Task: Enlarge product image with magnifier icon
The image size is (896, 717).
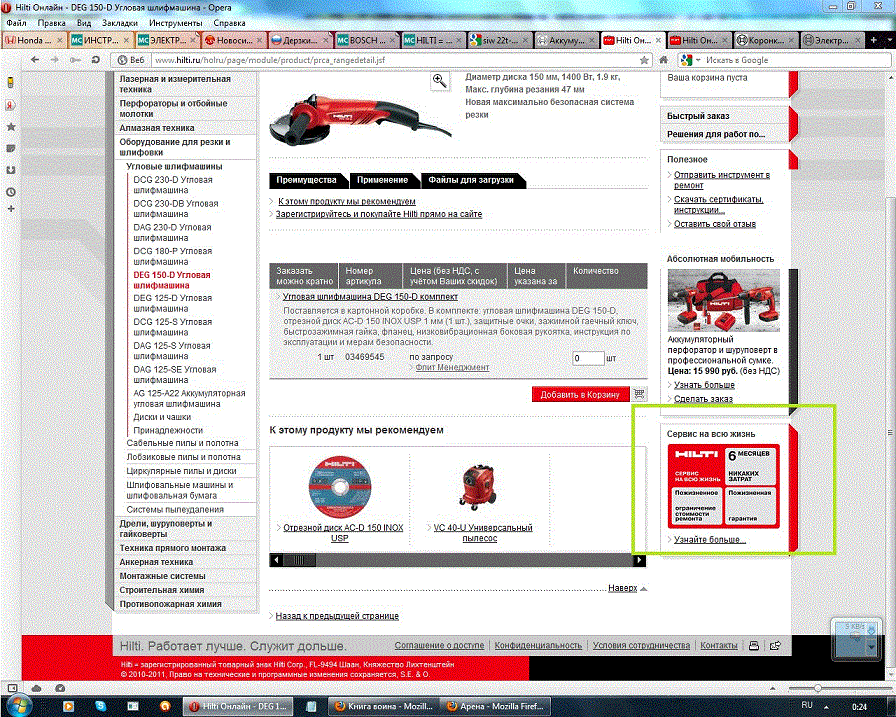Action: click(439, 81)
